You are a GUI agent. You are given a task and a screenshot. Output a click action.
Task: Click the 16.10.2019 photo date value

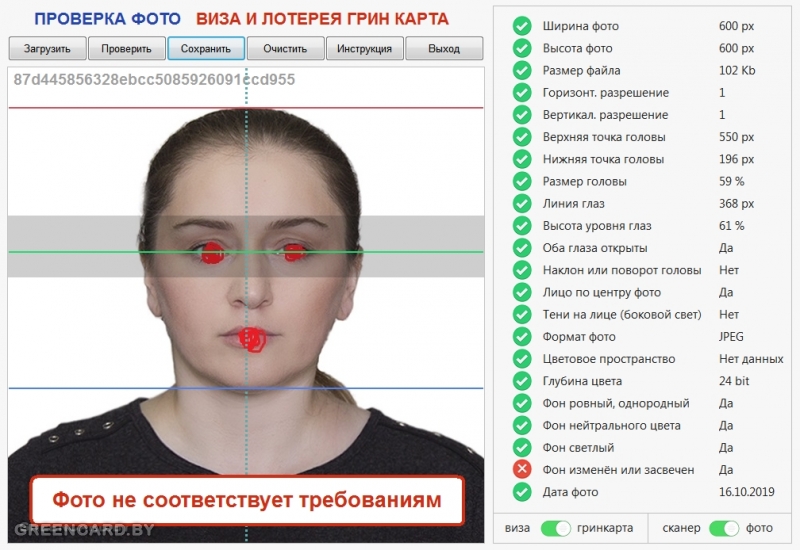coord(746,492)
